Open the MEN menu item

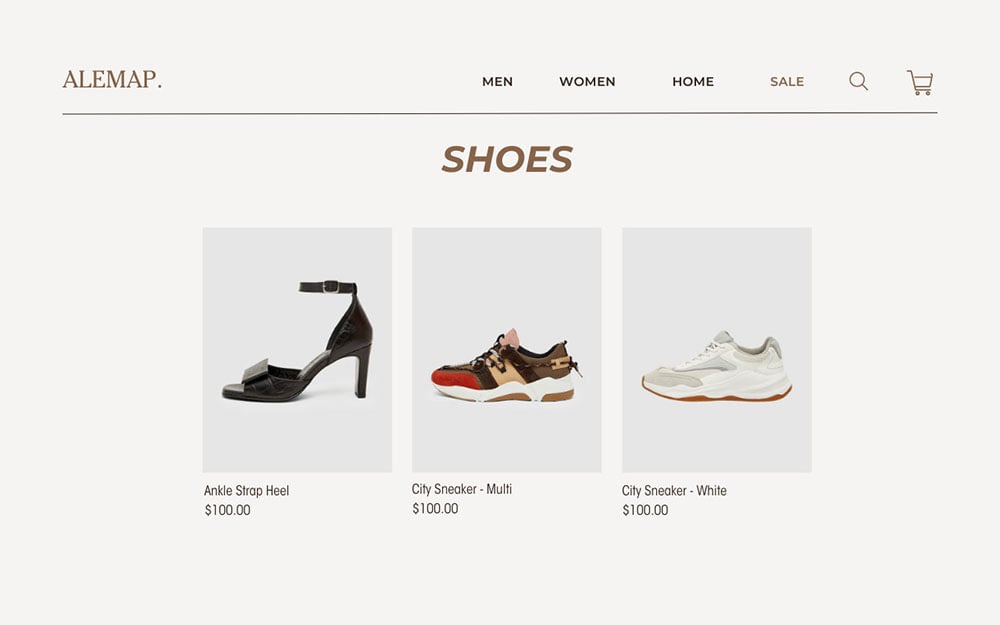(x=497, y=82)
